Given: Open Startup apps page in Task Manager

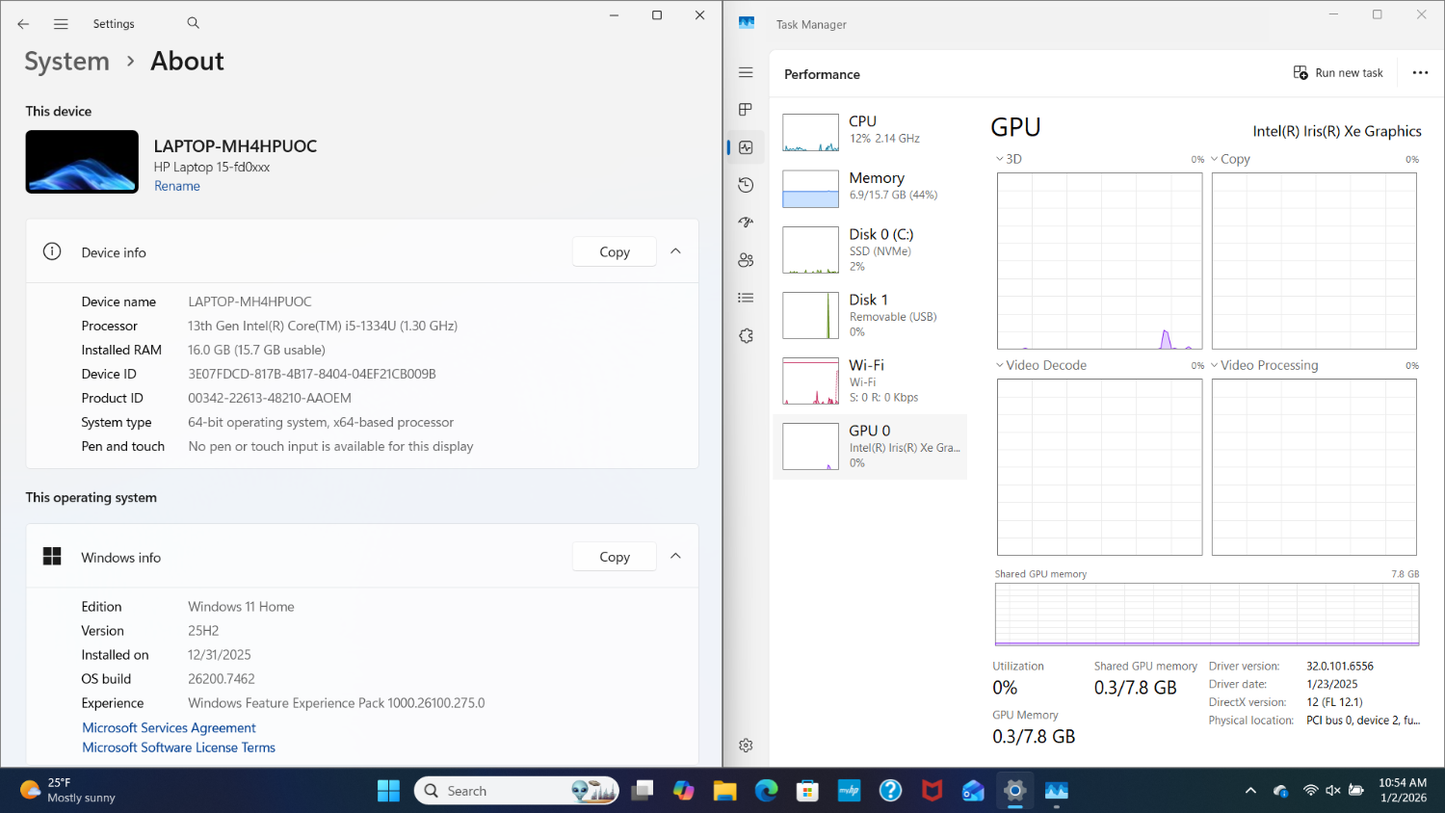Looking at the screenshot, I should [x=746, y=223].
